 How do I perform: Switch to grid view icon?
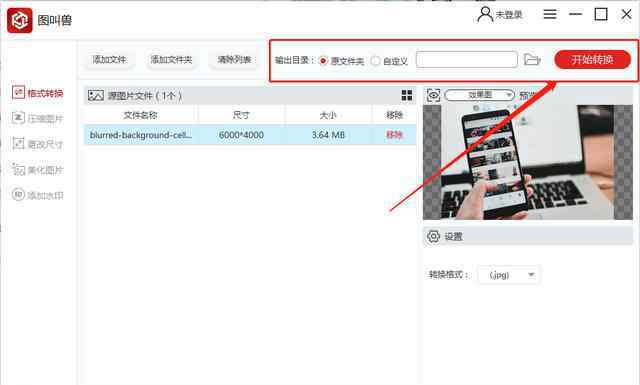(x=407, y=96)
